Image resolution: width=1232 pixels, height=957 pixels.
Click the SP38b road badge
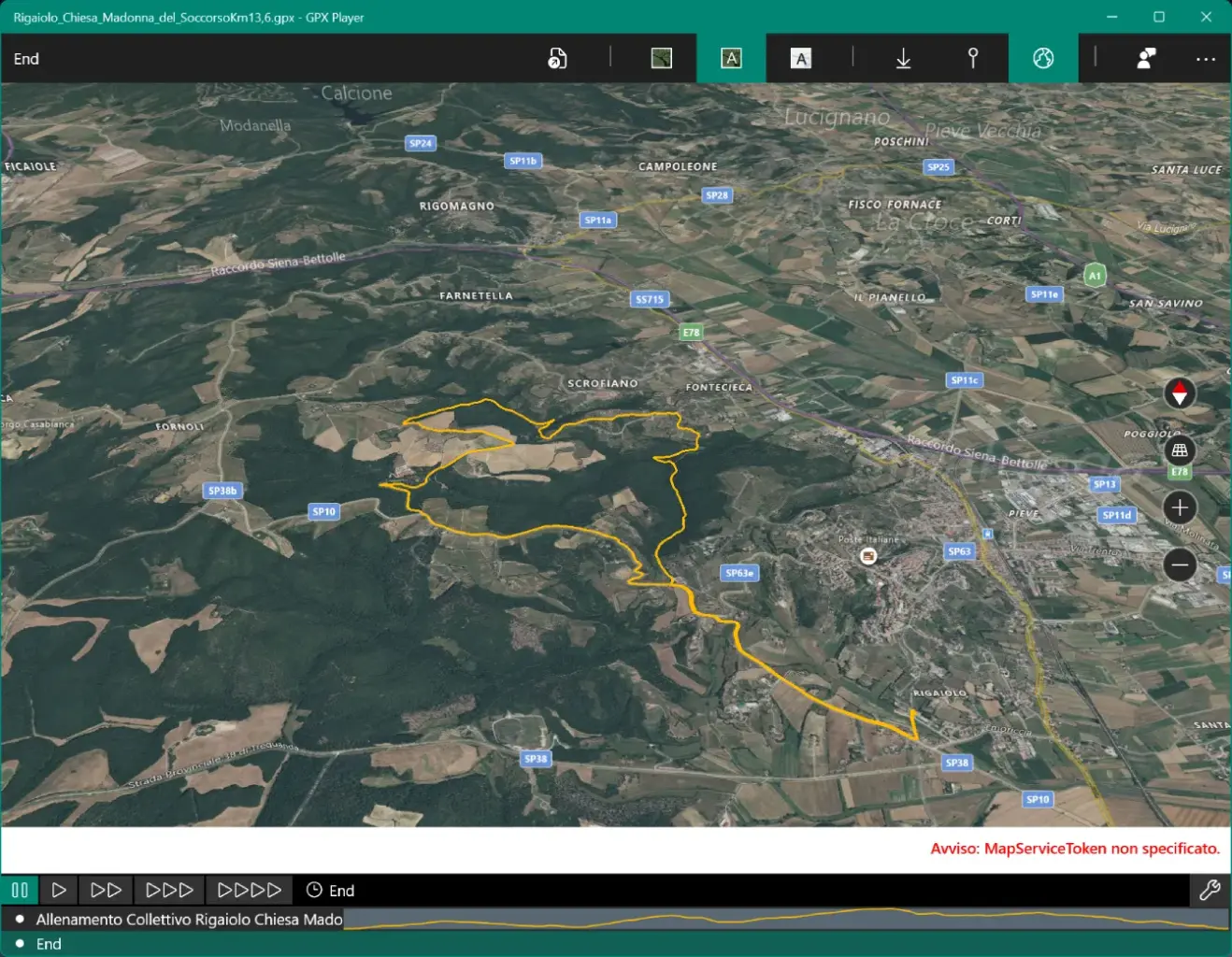point(222,490)
